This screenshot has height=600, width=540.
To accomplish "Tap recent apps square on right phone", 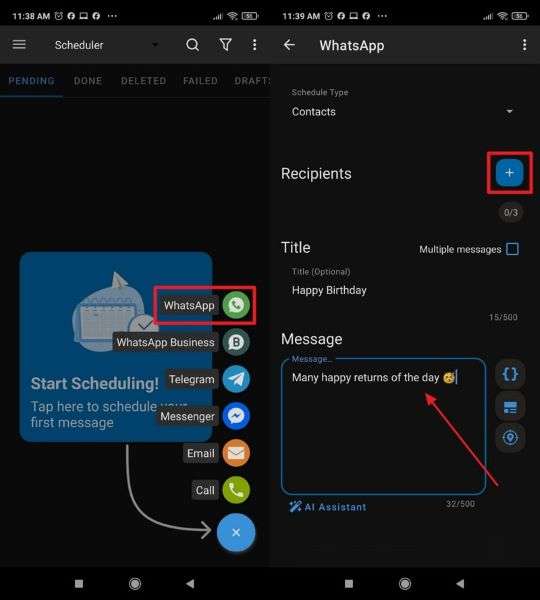I will [x=349, y=584].
